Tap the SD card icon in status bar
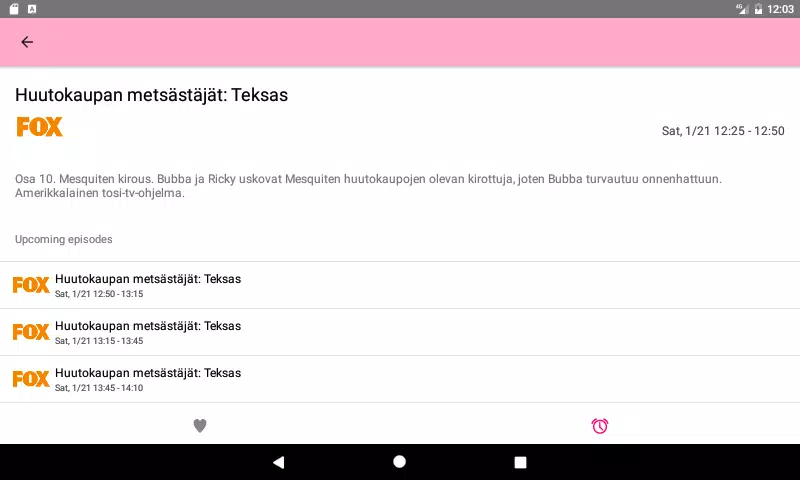The image size is (800, 480). 14,9
